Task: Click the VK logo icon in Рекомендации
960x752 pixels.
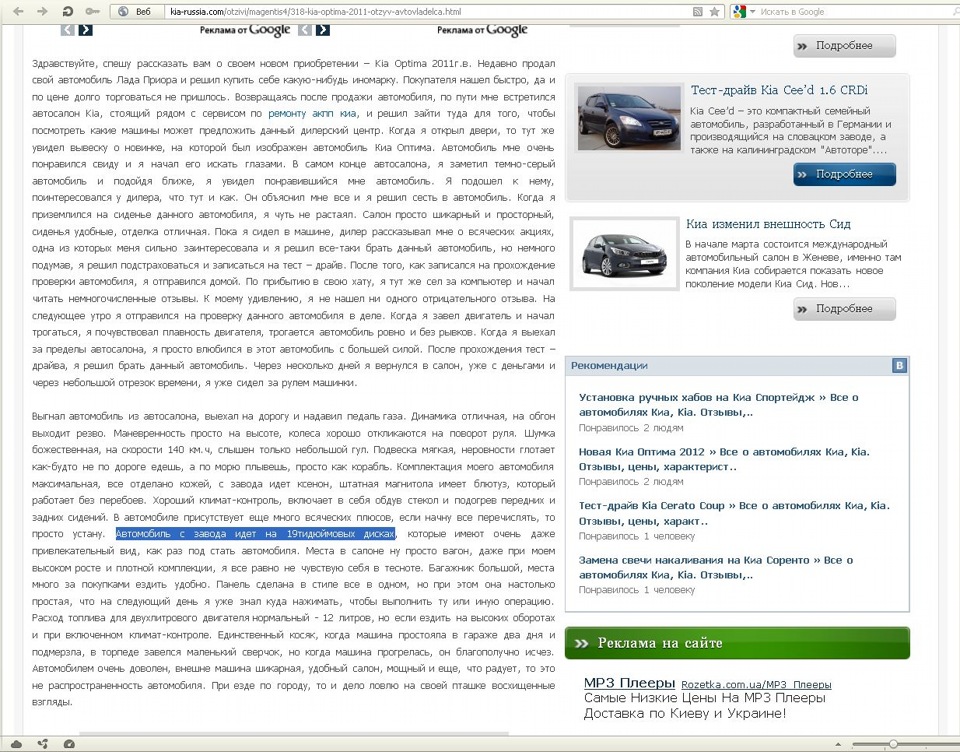Action: [x=899, y=366]
